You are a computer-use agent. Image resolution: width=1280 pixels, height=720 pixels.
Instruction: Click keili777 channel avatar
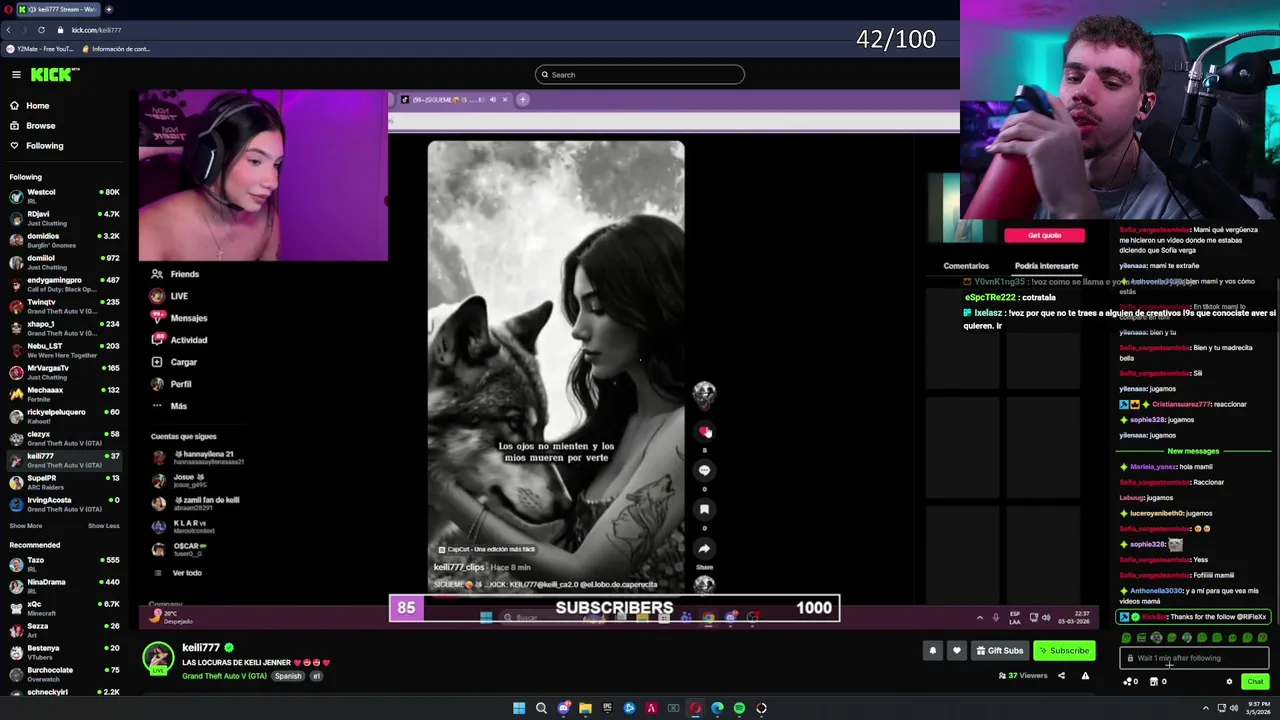(x=158, y=658)
